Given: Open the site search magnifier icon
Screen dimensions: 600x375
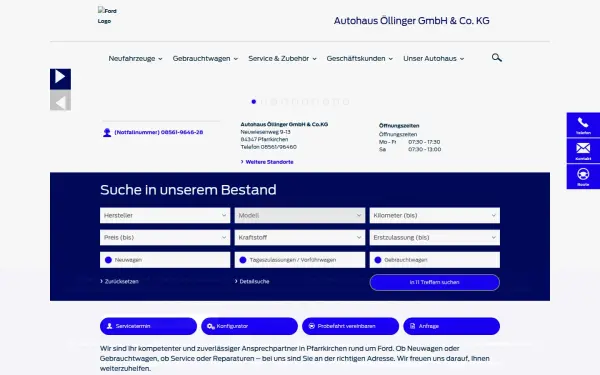Looking at the screenshot, I should (x=496, y=58).
